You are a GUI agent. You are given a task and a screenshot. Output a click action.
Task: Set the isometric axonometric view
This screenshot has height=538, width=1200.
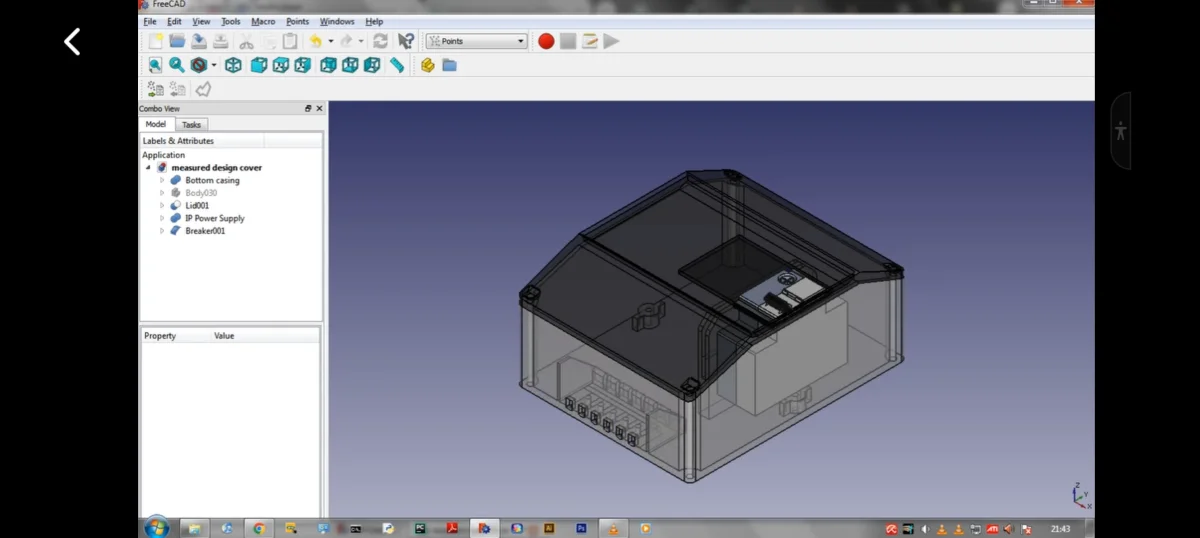(233, 65)
